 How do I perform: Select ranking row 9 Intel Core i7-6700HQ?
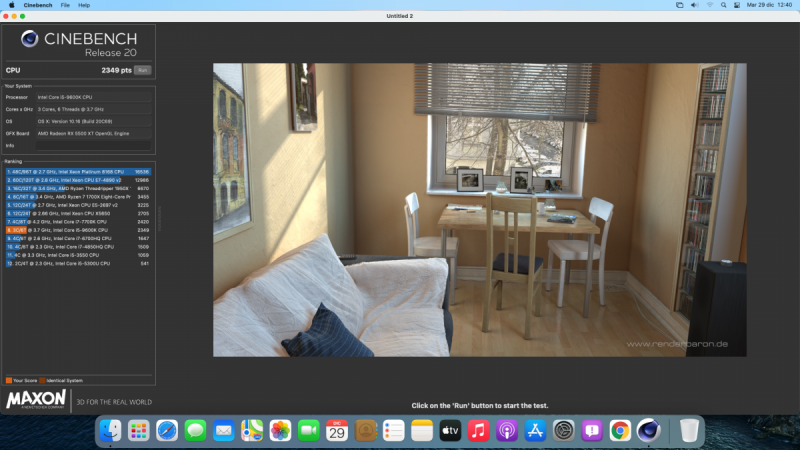[78, 238]
